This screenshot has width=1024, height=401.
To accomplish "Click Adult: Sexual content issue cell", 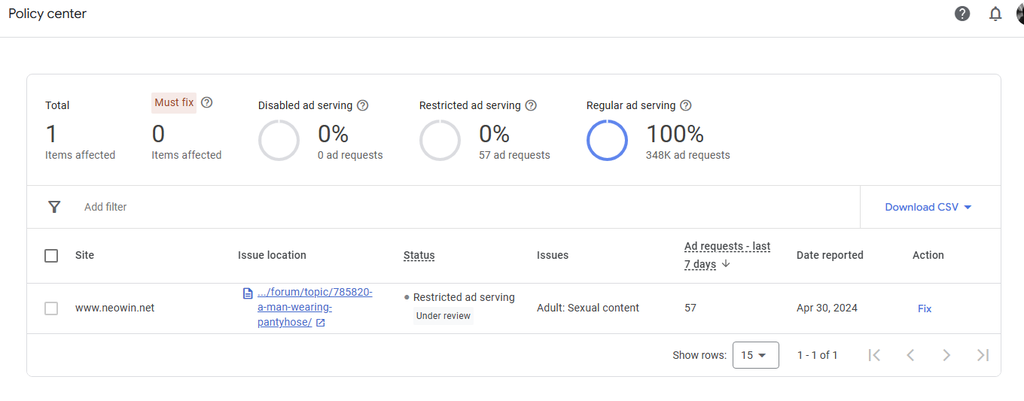I will 588,308.
